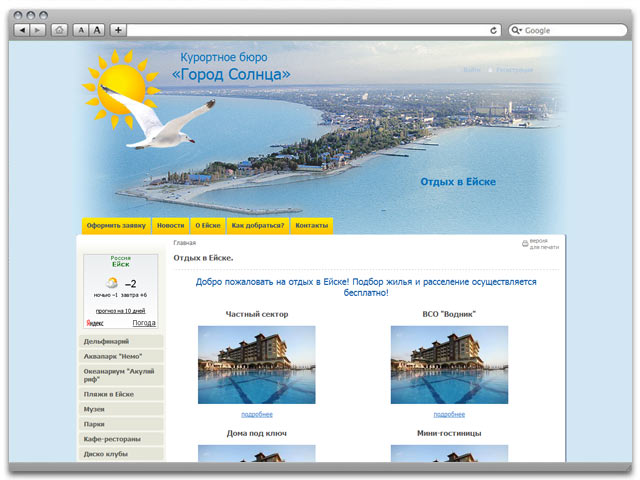Click the Отдых в Ейске banner title

click(458, 182)
